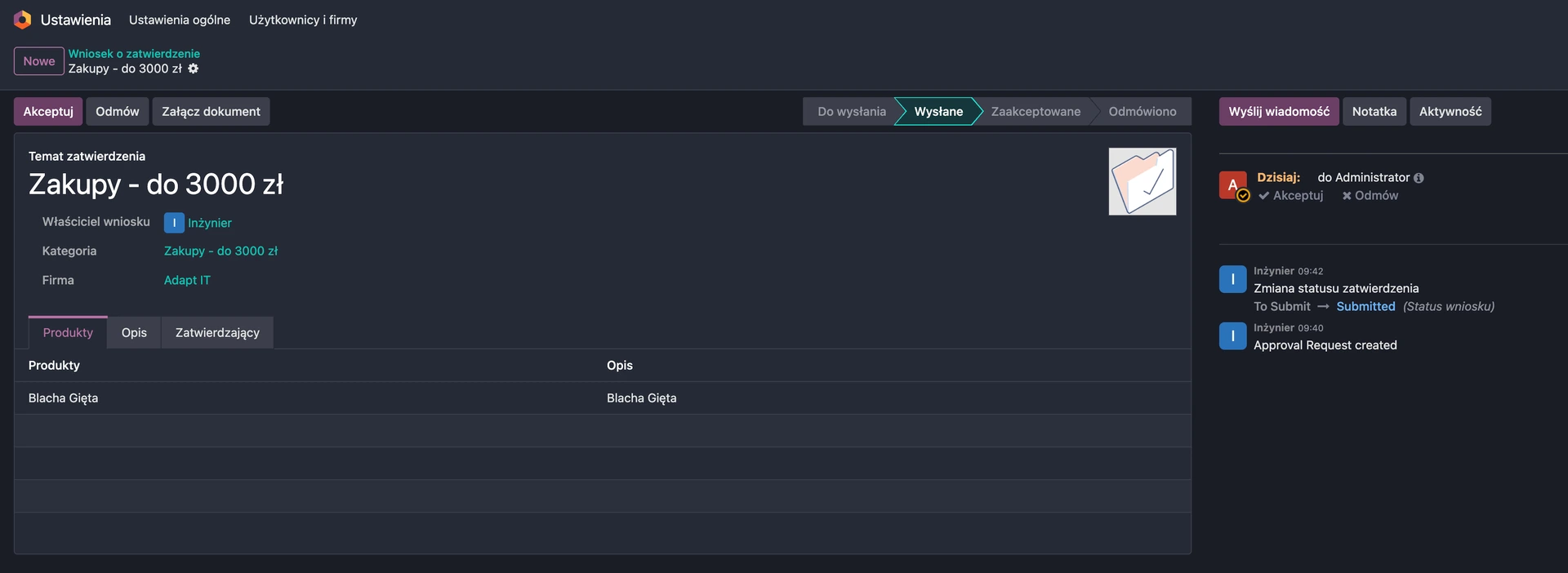Open the Ustawienia ogólne menu
The width and height of the screenshot is (1568, 573).
pyautogui.click(x=180, y=20)
